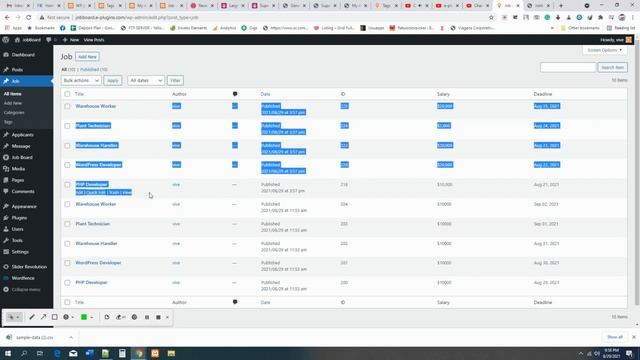Open Add New submenu under Job
Image resolution: width=640 pixels, height=360 pixels.
(x=13, y=103)
